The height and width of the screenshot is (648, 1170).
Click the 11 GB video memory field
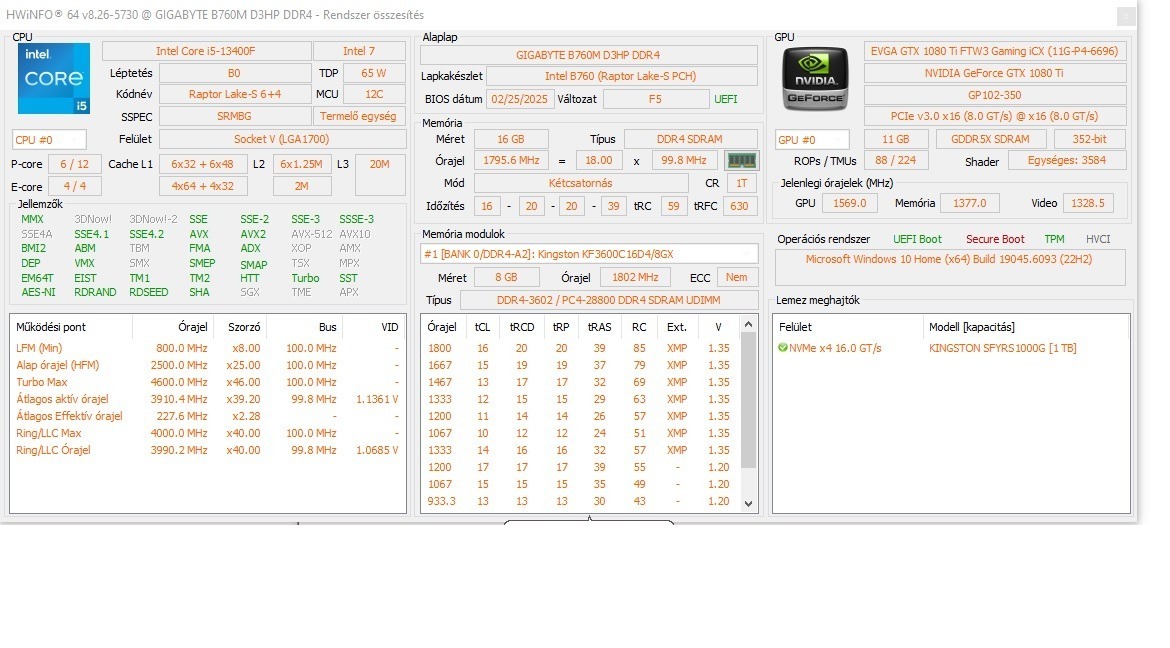click(x=895, y=140)
